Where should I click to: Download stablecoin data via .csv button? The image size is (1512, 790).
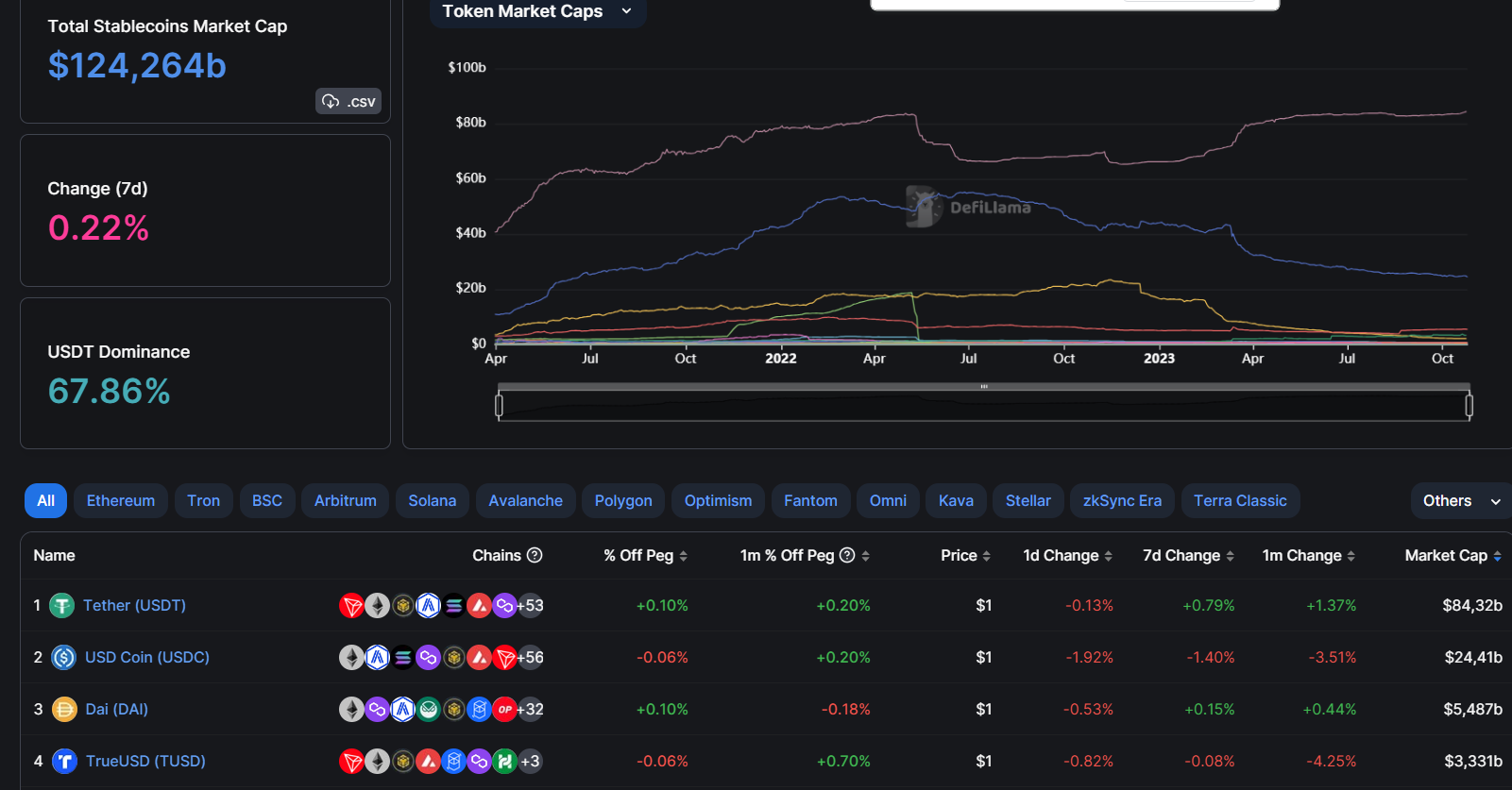[x=348, y=101]
